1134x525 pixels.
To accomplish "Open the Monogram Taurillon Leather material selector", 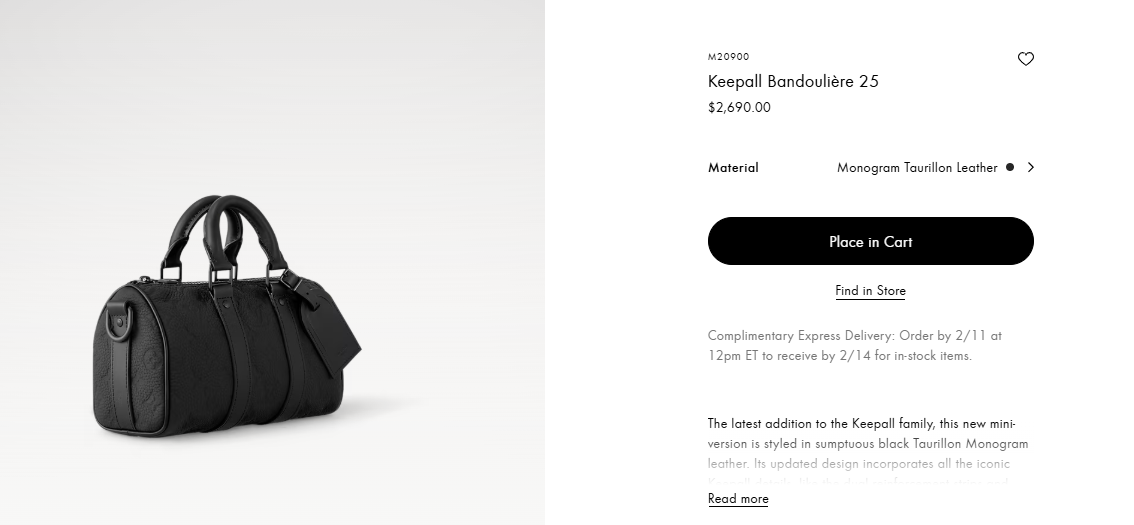I will coord(917,168).
